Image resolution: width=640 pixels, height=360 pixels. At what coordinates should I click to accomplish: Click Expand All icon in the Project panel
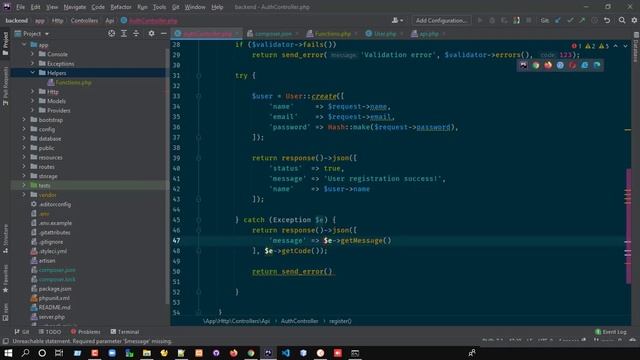[124, 33]
